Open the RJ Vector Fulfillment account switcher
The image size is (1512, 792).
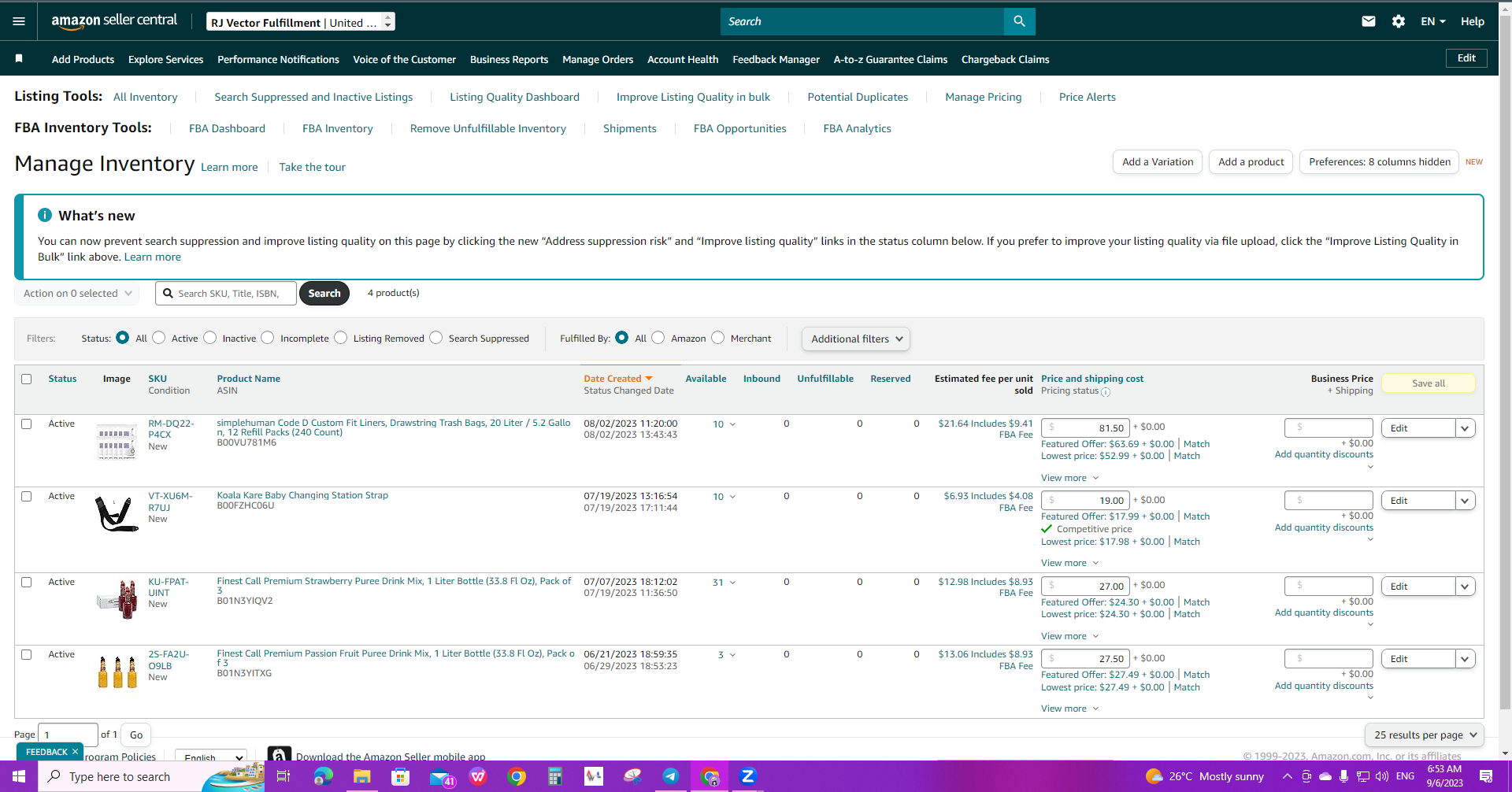click(x=301, y=22)
